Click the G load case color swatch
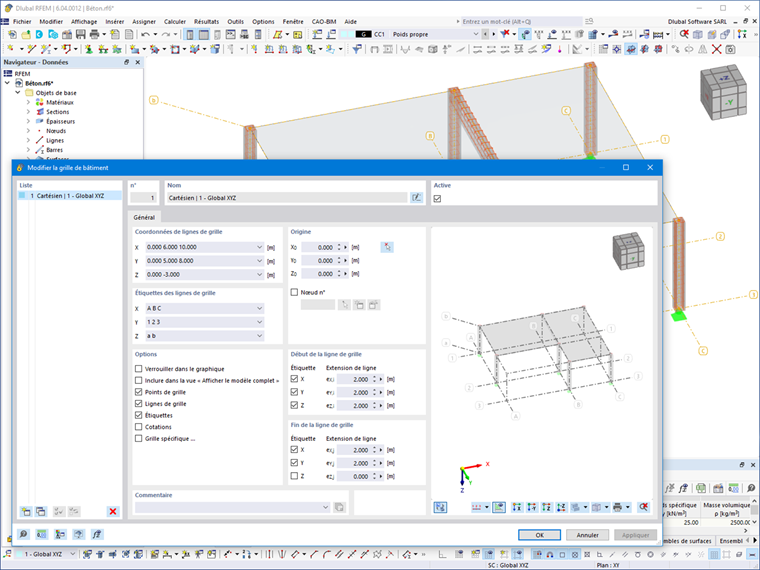This screenshot has width=760, height=570. pos(363,34)
